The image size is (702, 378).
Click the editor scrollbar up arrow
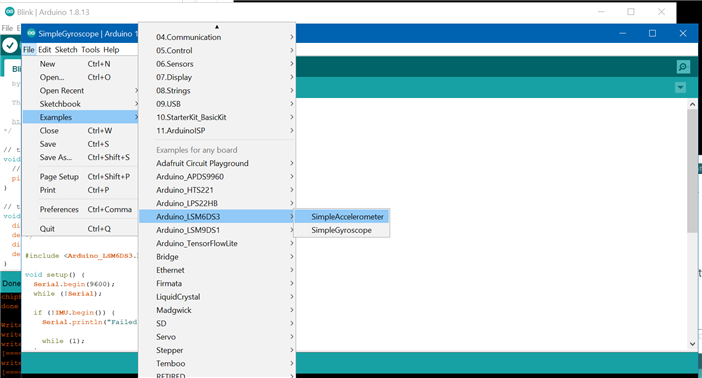pos(692,104)
